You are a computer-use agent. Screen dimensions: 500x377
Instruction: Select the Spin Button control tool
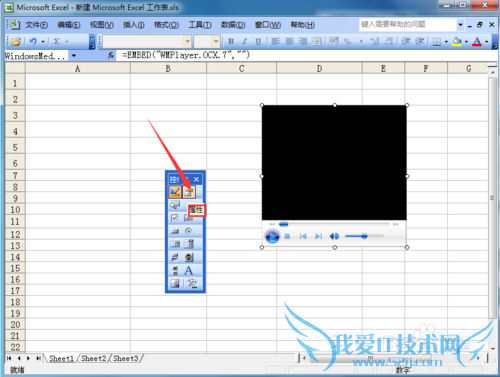pyautogui.click(x=189, y=257)
